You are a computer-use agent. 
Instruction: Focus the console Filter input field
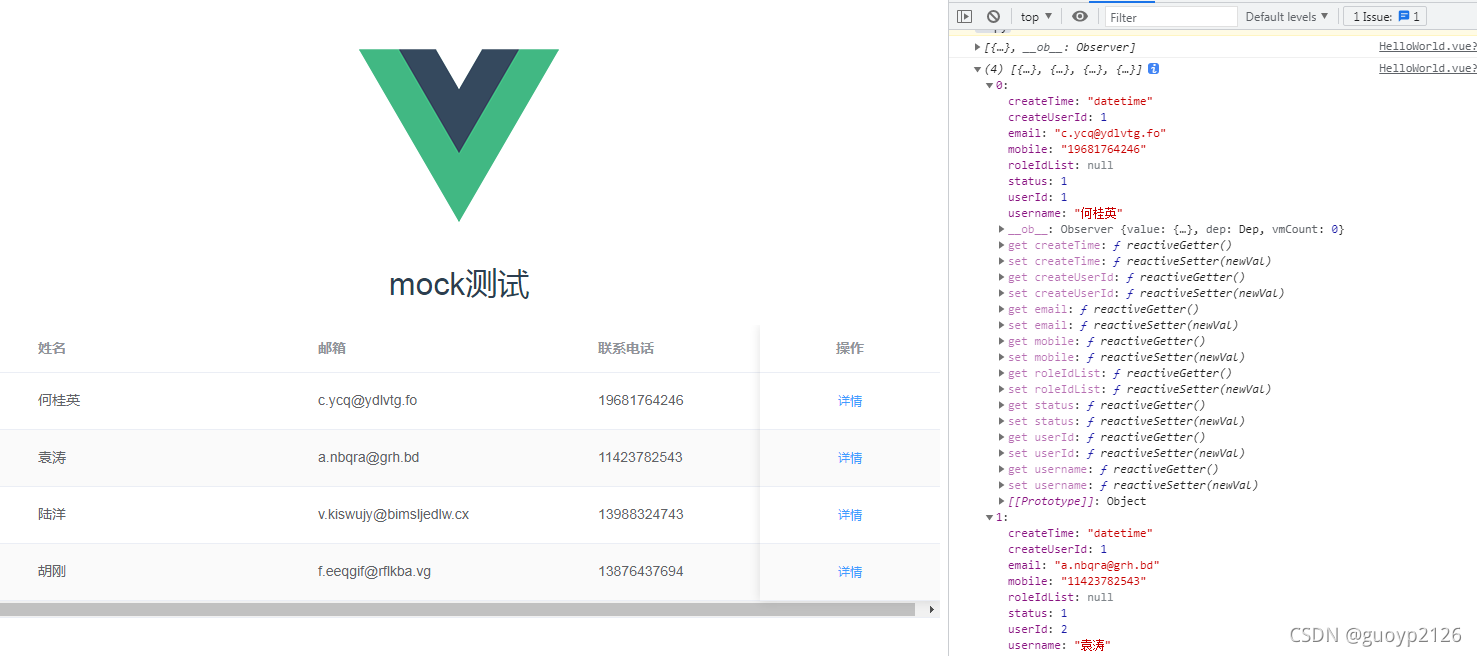coord(1171,17)
